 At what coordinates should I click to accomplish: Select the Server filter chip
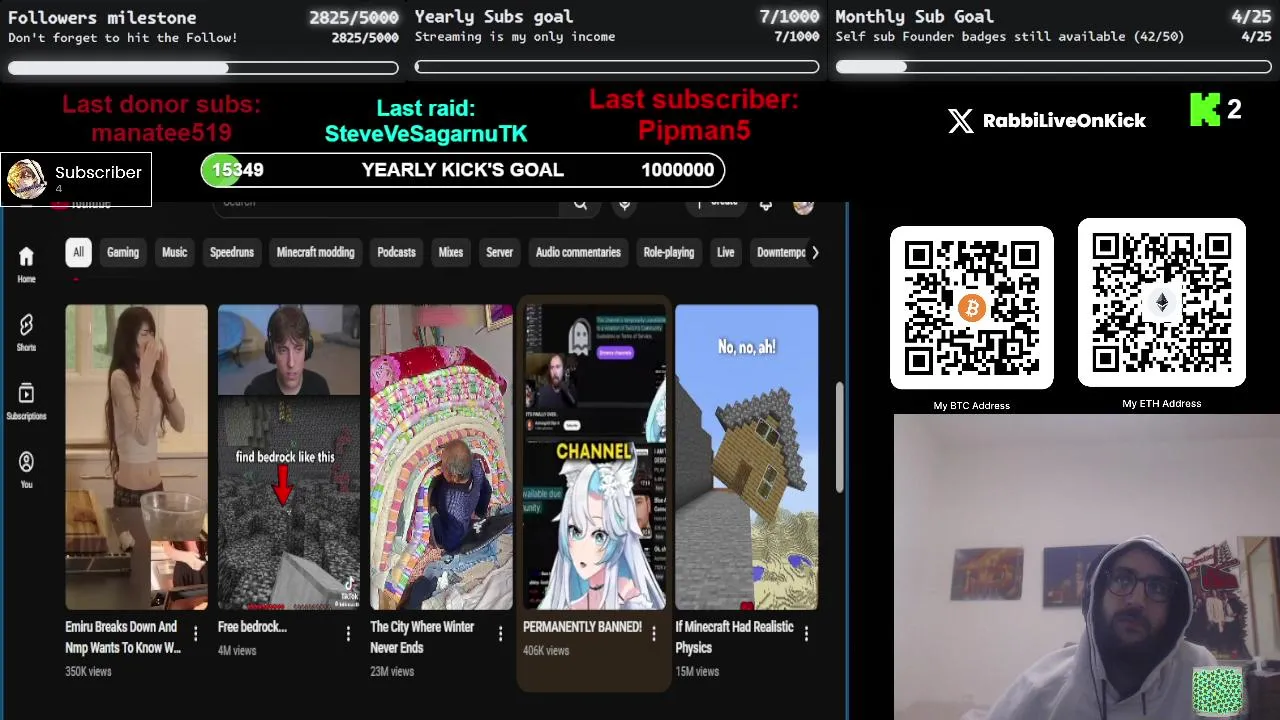pyautogui.click(x=500, y=252)
